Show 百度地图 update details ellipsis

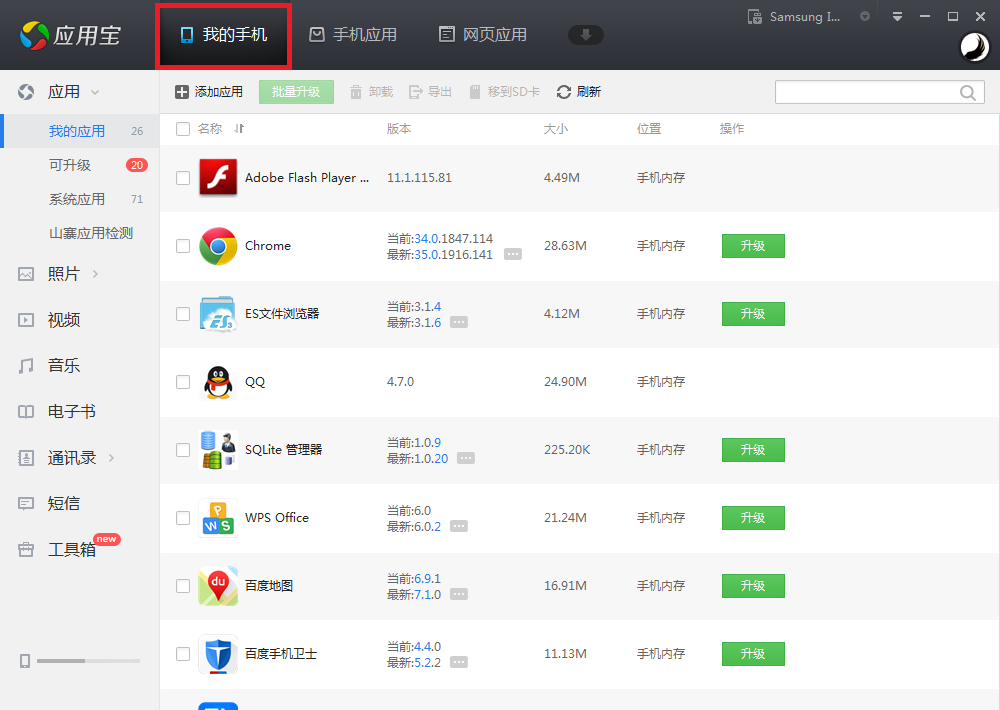tap(459, 594)
